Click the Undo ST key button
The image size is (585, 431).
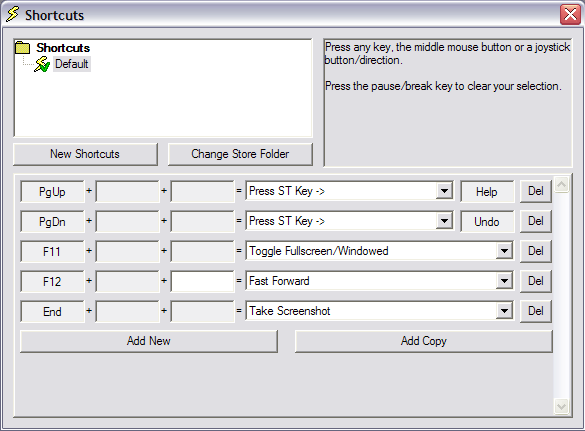[x=487, y=222]
